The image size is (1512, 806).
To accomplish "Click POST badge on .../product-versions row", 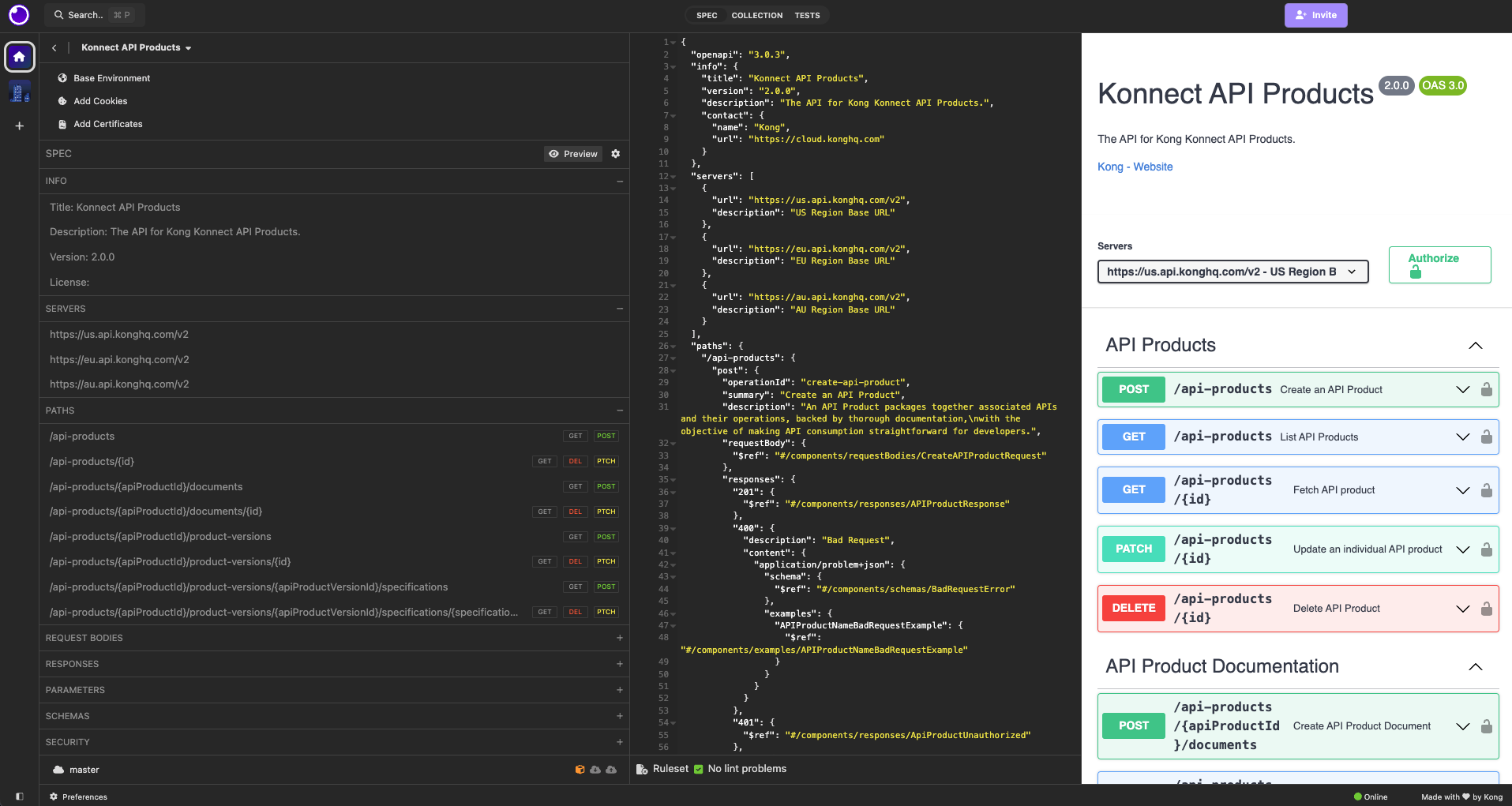I will [x=606, y=537].
